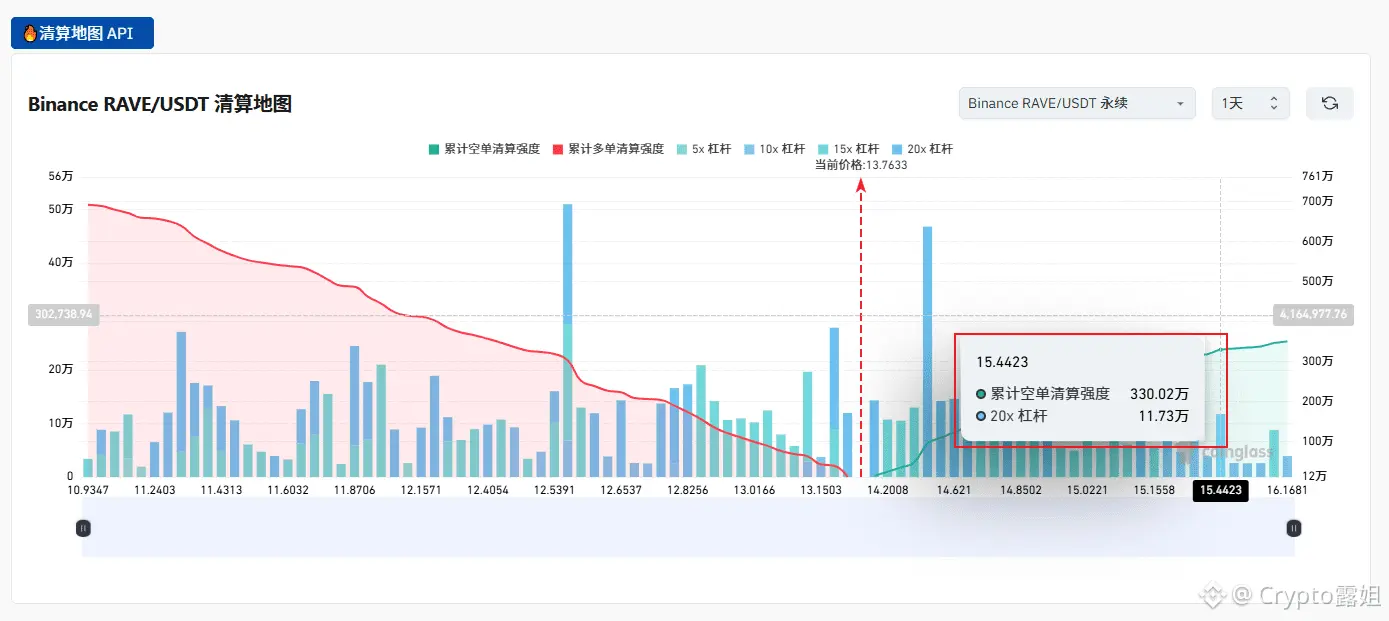The height and width of the screenshot is (621, 1389).
Task: Click the right zoom range slider handle
Action: tap(1294, 528)
